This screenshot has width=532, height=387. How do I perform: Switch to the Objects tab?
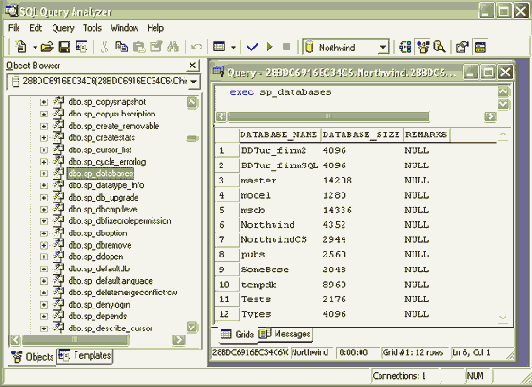coord(32,357)
